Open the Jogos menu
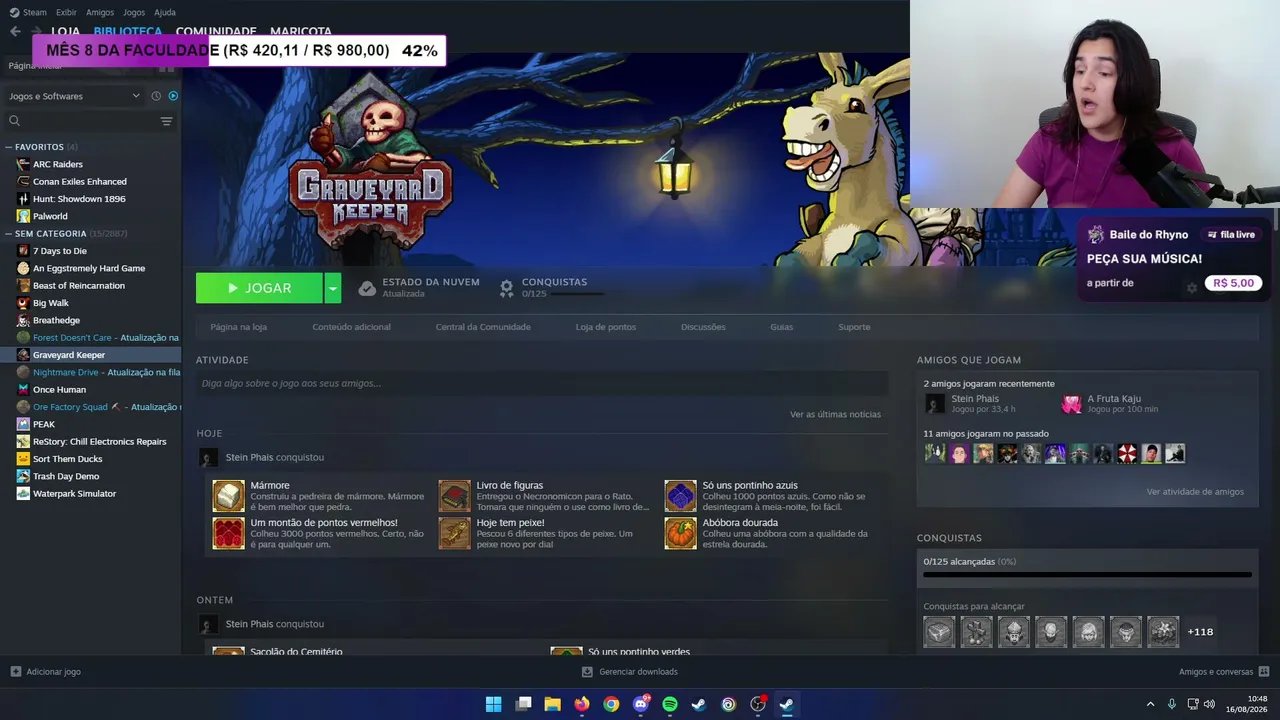Viewport: 1280px width, 720px height. pyautogui.click(x=134, y=12)
